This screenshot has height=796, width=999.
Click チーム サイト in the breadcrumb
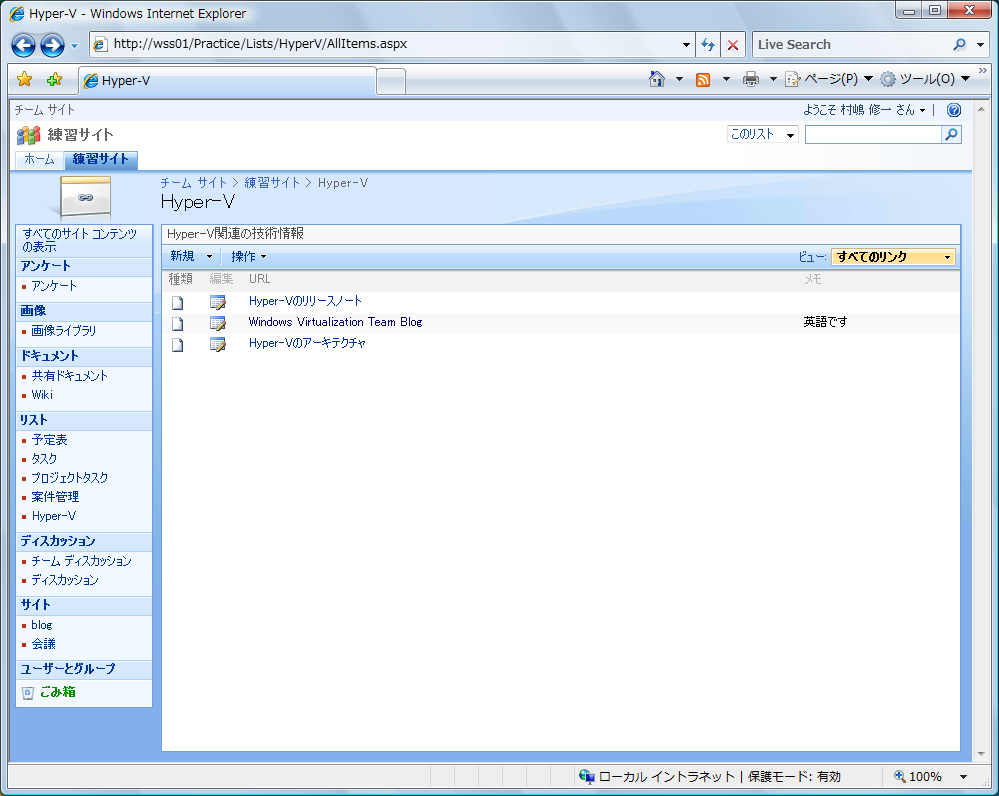(x=193, y=183)
